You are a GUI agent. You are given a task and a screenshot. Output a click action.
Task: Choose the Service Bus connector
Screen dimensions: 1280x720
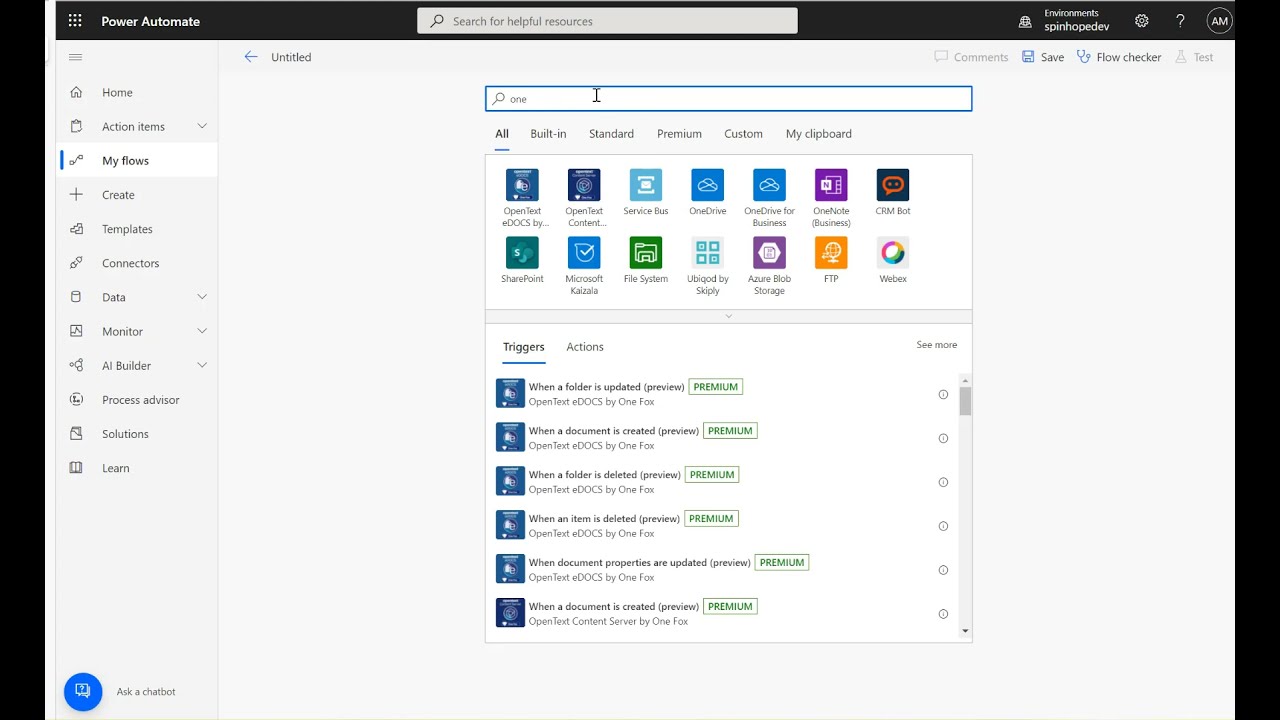click(x=646, y=185)
